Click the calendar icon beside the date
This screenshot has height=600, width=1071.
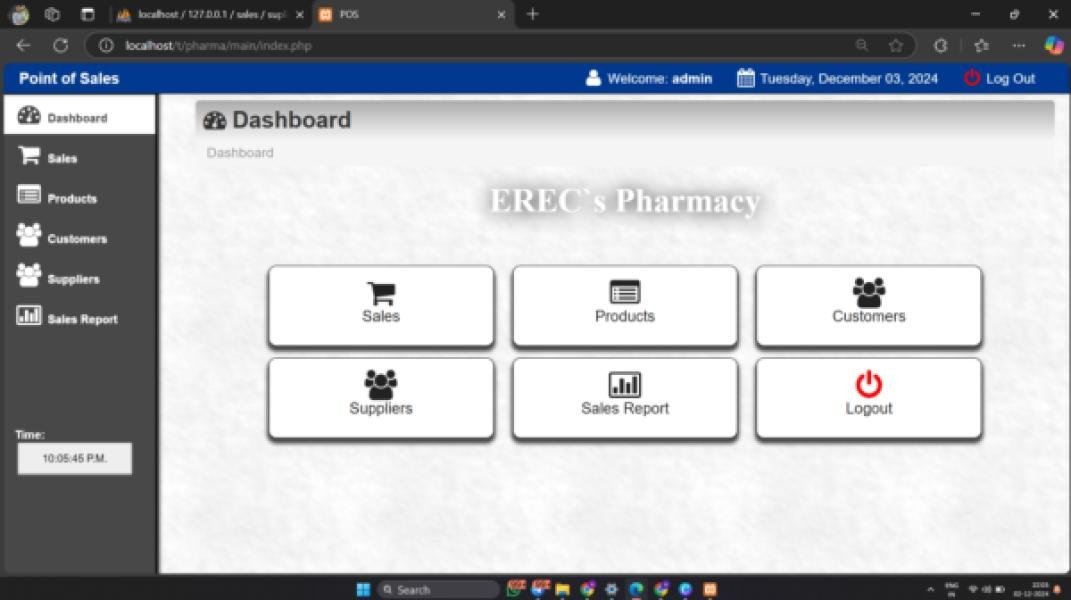click(x=744, y=78)
